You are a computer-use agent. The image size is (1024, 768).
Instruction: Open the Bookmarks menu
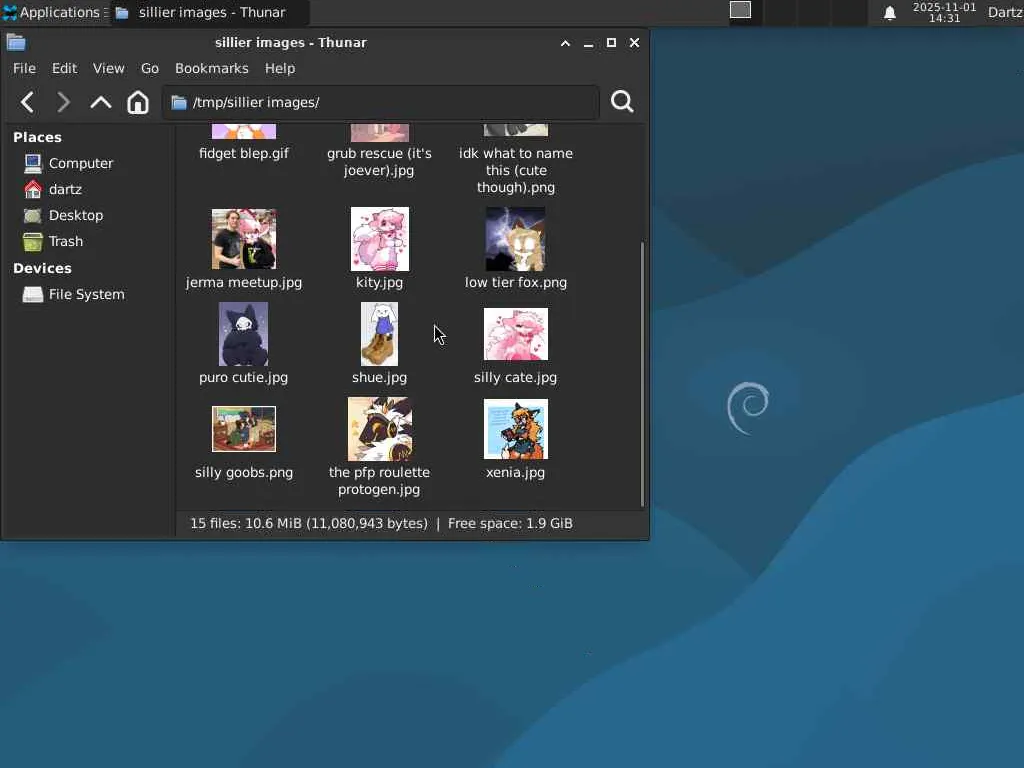(212, 68)
